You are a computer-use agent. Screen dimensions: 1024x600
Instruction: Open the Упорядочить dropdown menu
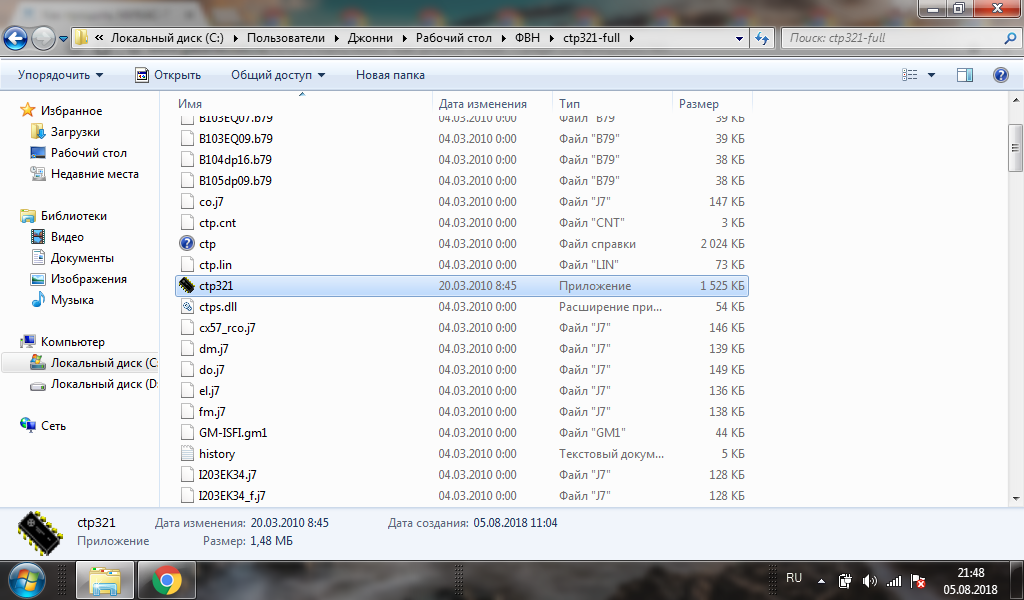pos(60,75)
